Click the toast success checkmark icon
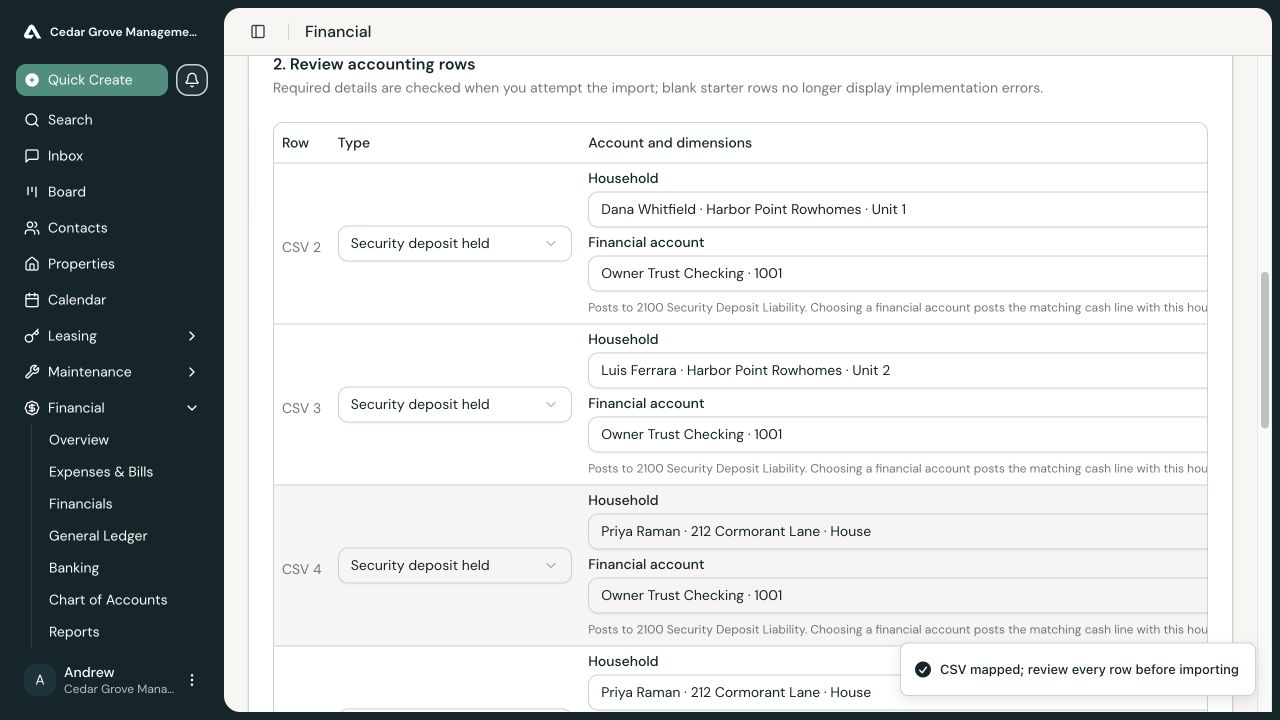 (923, 670)
